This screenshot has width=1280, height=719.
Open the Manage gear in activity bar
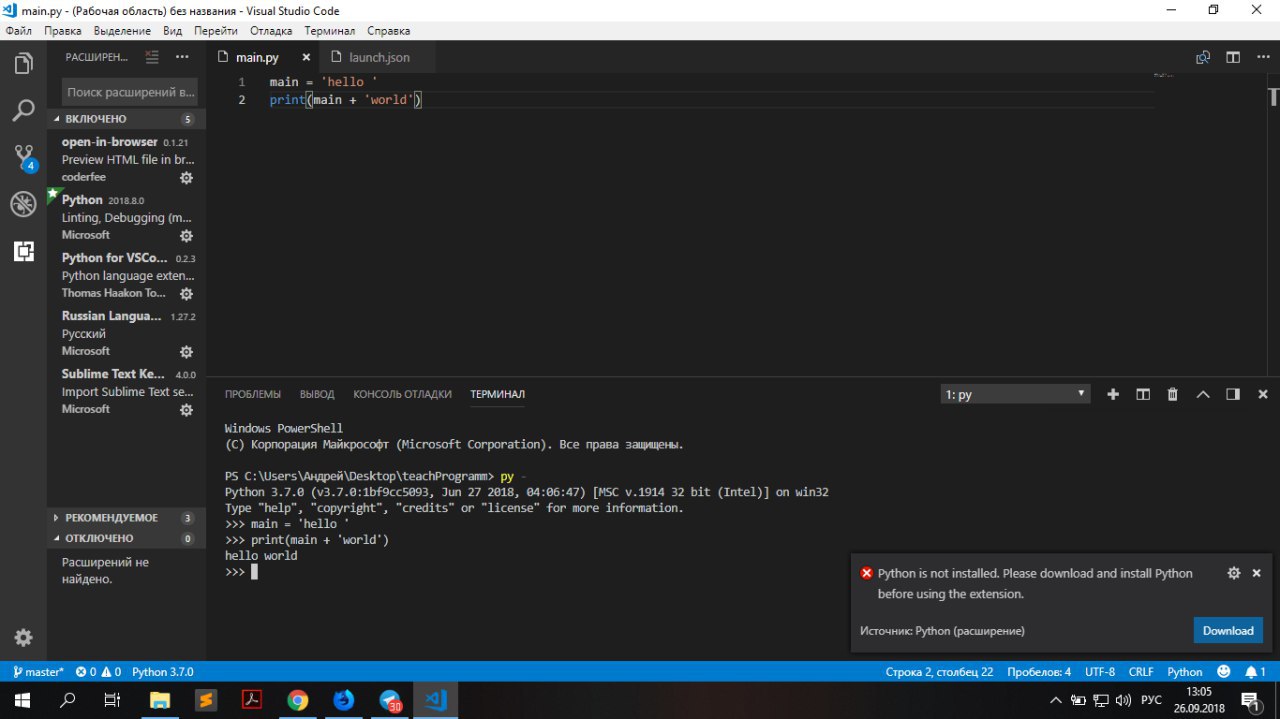tap(23, 637)
